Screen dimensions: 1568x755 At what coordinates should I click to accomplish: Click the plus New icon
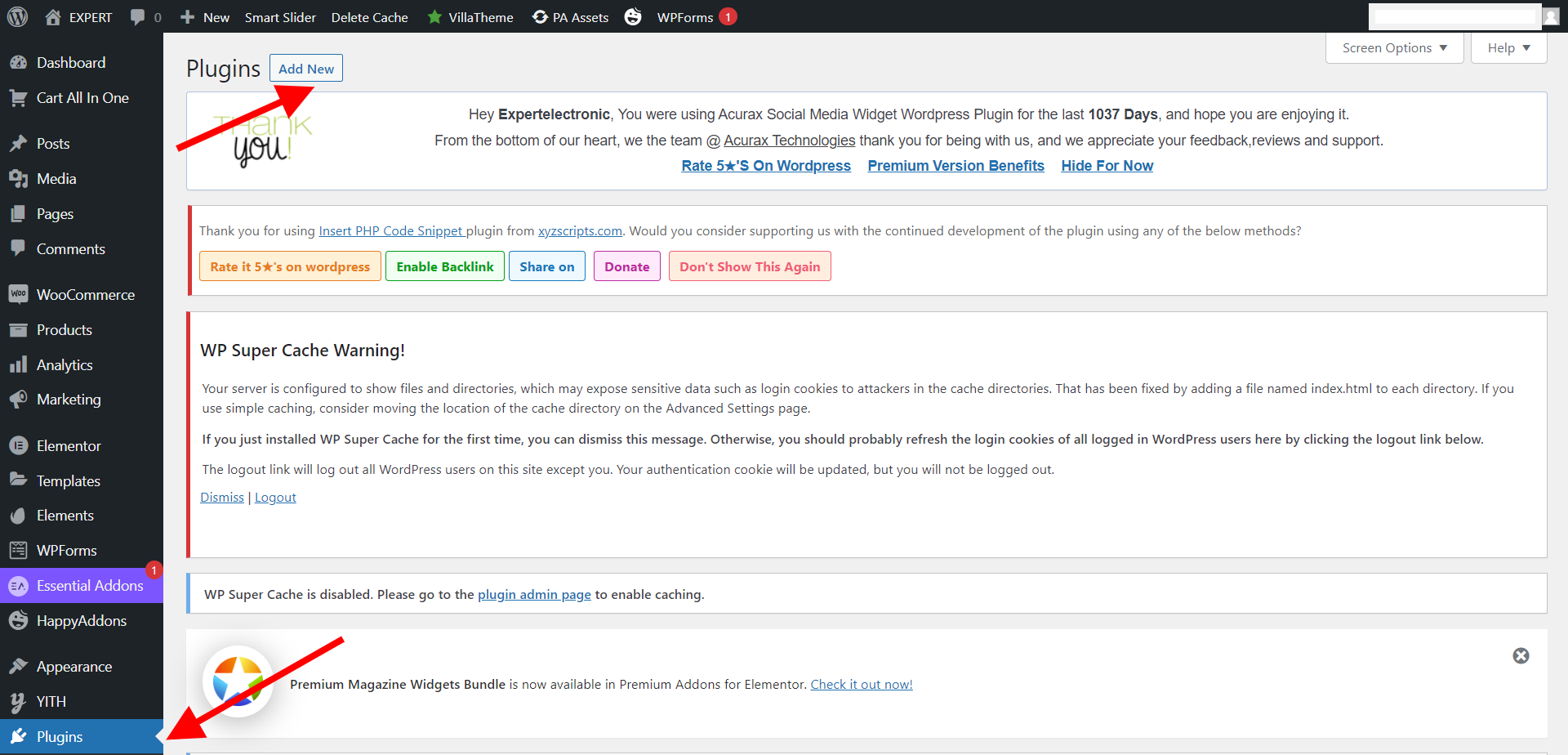pos(187,17)
